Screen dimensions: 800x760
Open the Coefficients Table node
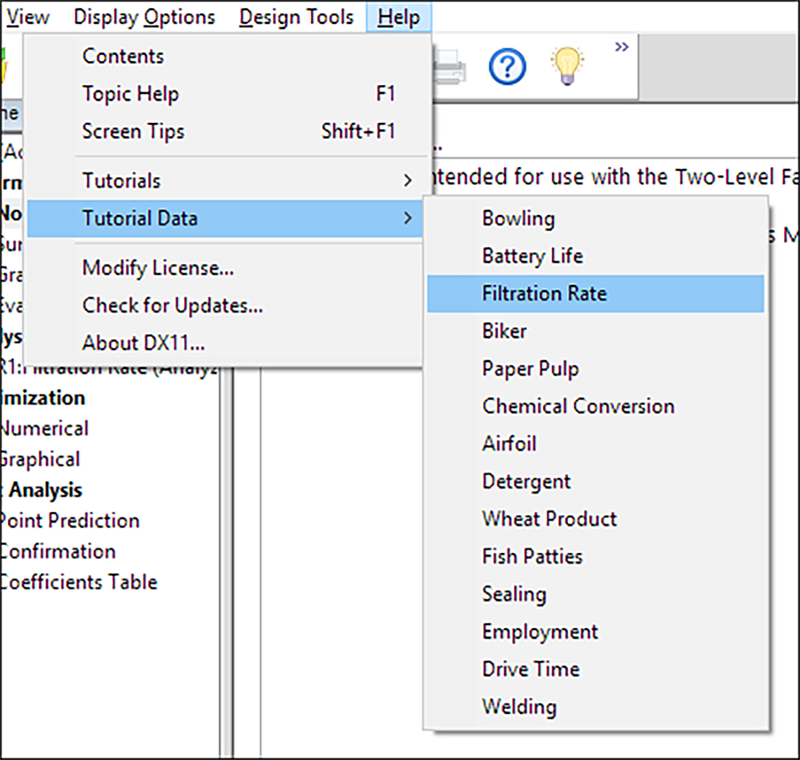click(78, 582)
